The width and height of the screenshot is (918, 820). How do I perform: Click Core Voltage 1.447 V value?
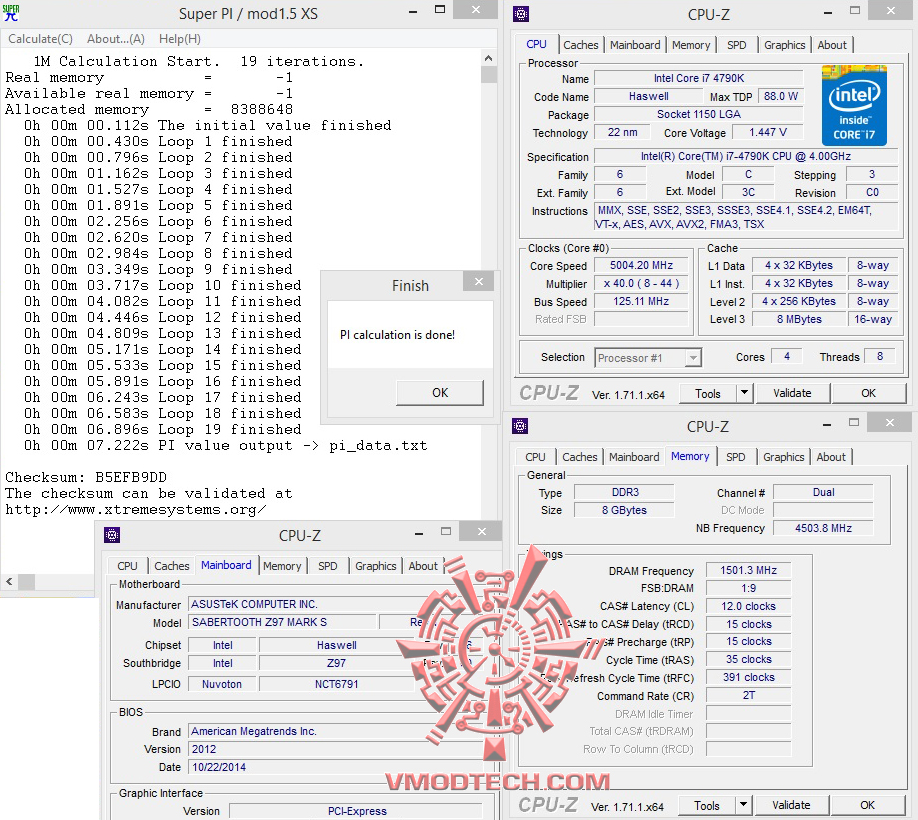pyautogui.click(x=768, y=132)
